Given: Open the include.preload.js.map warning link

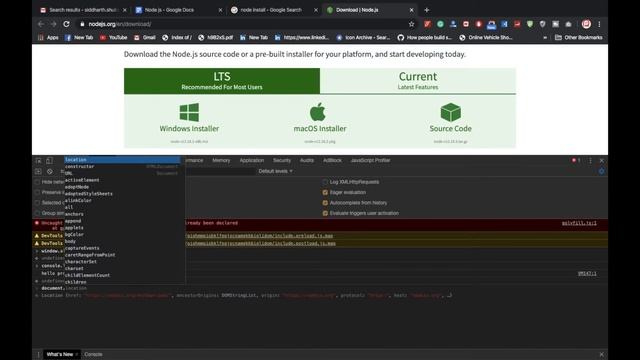Looking at the screenshot, I should click(x=260, y=236).
